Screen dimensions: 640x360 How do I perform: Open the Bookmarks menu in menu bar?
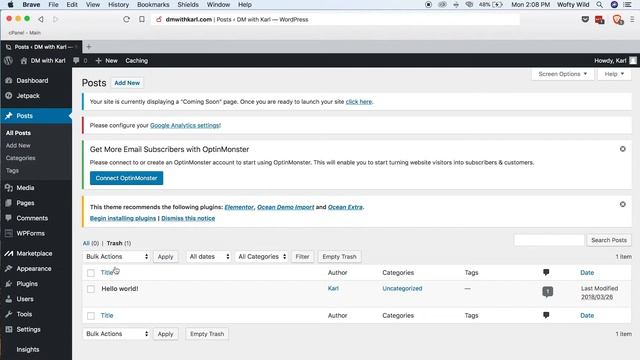[x=153, y=4]
